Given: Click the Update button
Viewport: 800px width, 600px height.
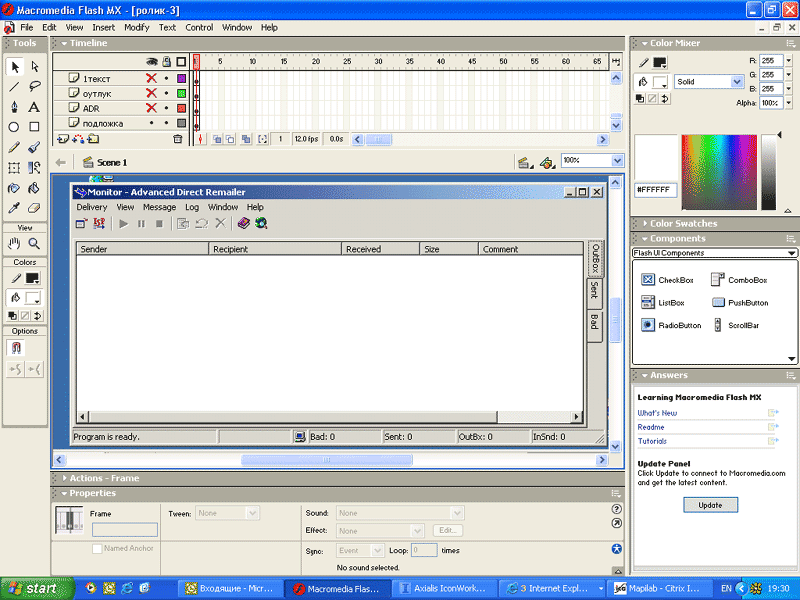Looking at the screenshot, I should 710,505.
